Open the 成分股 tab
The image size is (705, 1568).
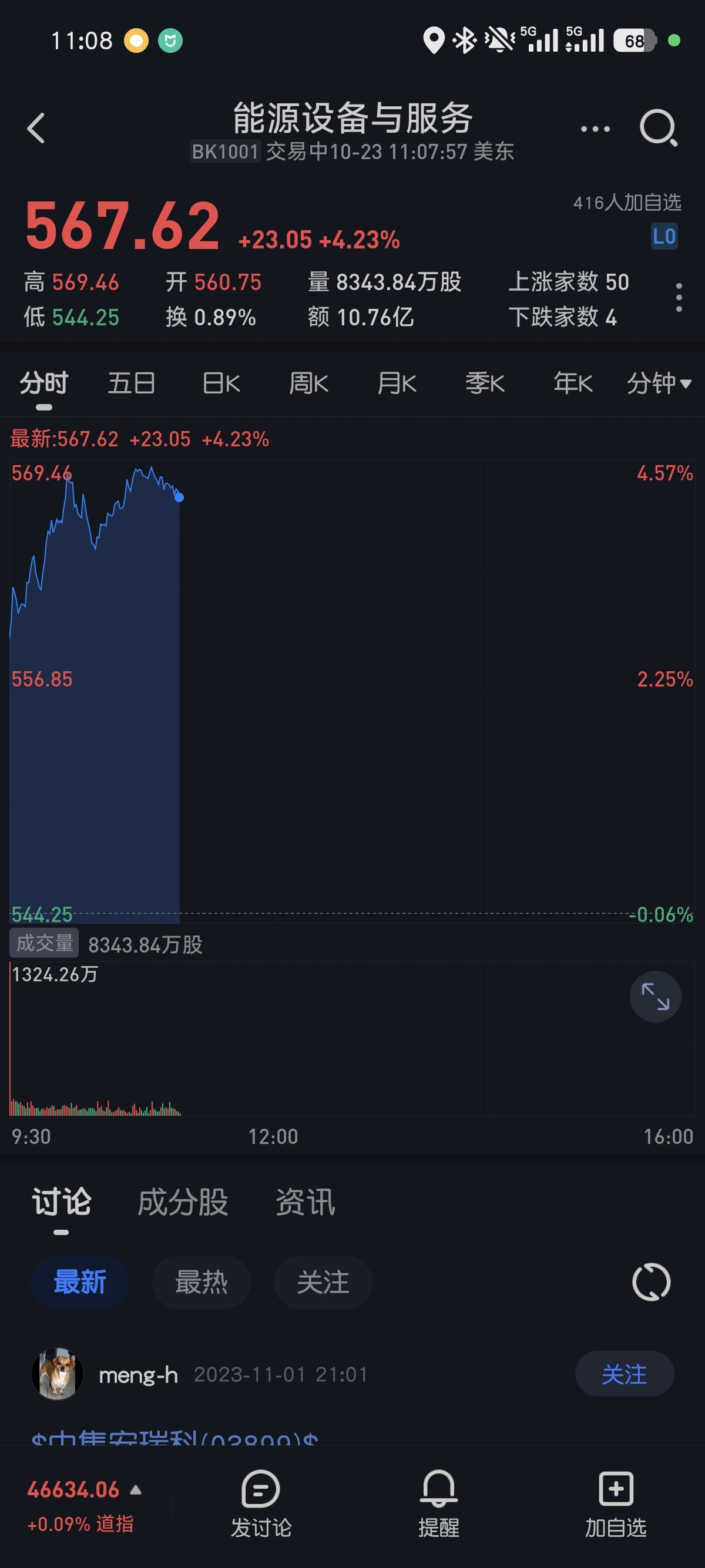pos(183,1202)
